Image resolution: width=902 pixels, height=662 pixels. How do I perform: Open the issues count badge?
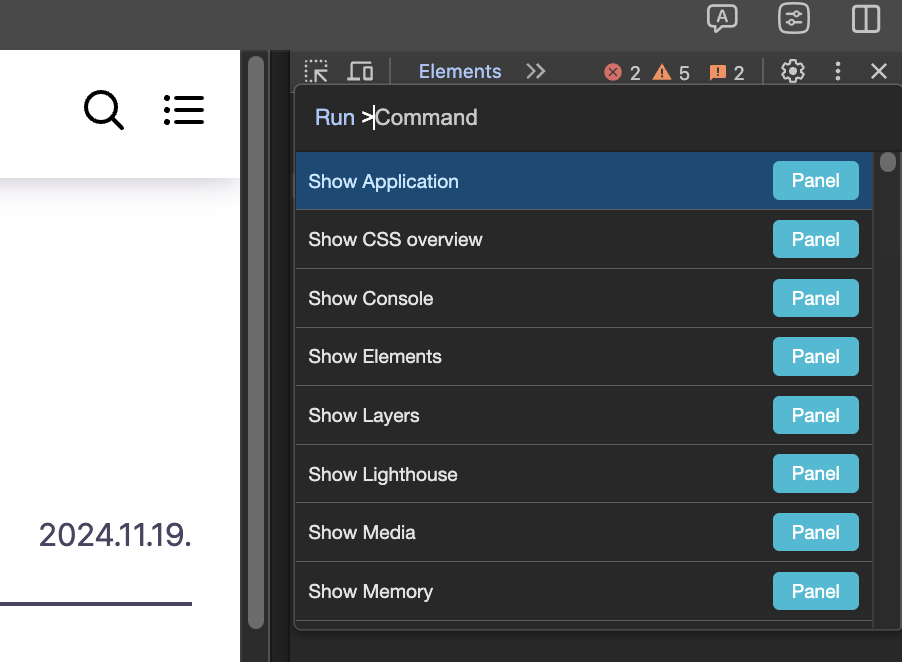(x=727, y=72)
